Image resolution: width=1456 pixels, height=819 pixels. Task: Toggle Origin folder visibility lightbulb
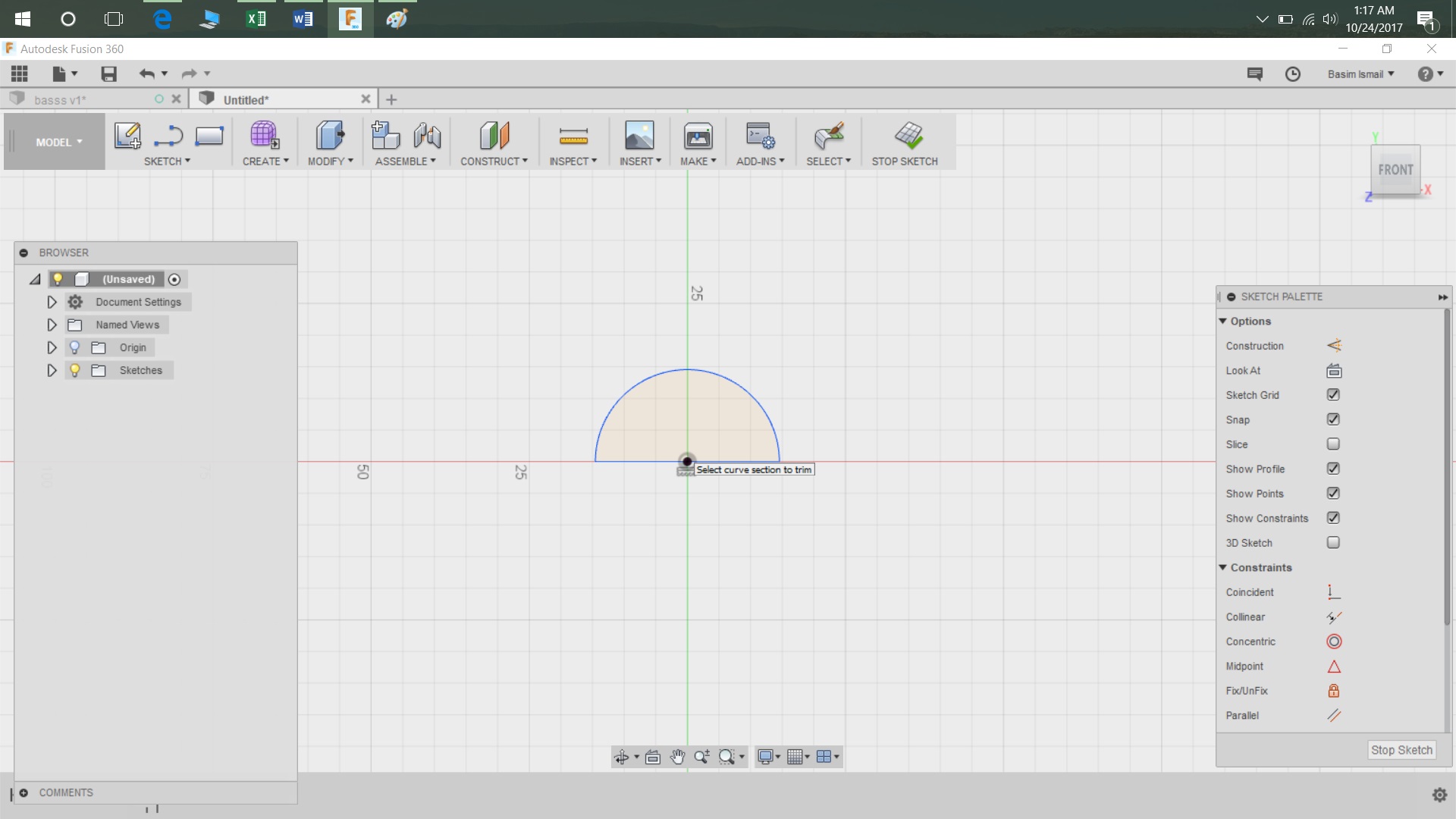(74, 347)
